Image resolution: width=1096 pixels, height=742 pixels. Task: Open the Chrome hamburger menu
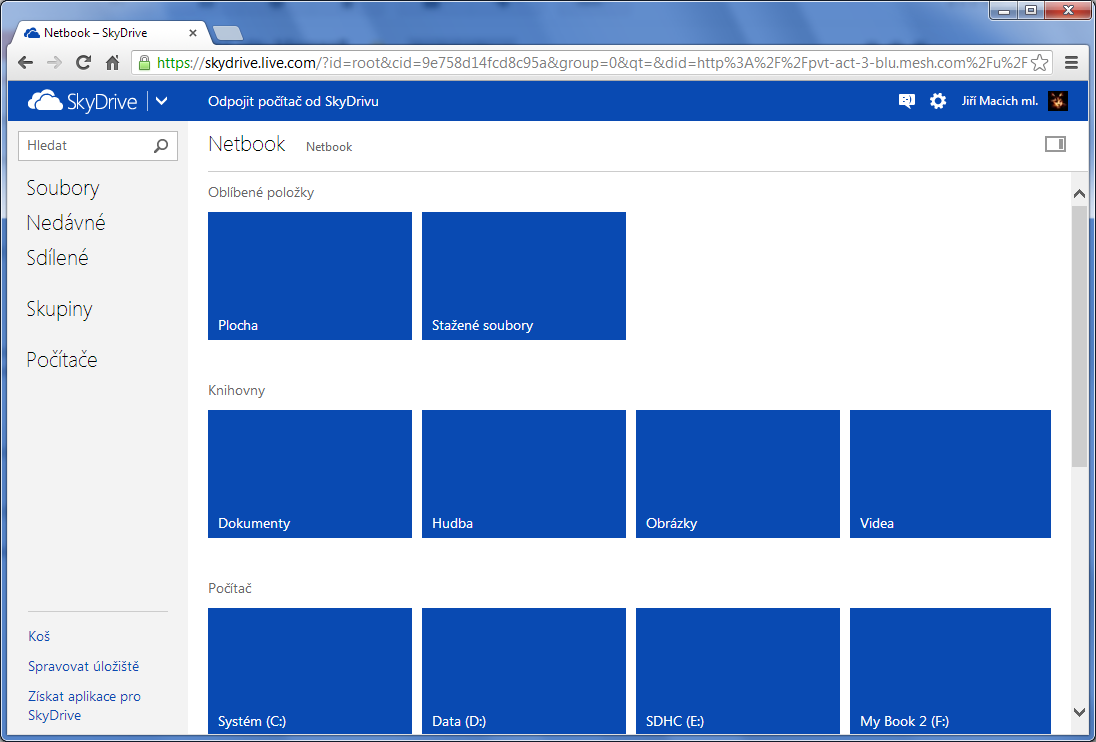[x=1071, y=63]
